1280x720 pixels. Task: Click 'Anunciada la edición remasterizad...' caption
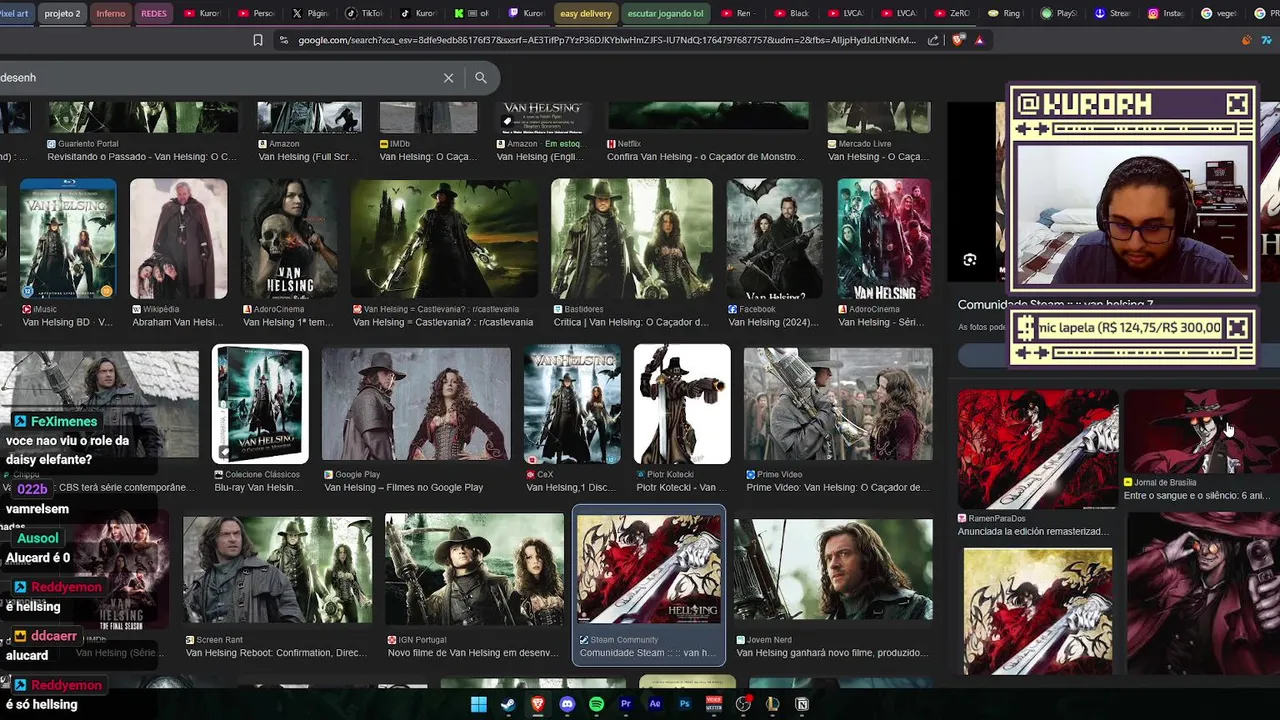tap(1031, 532)
